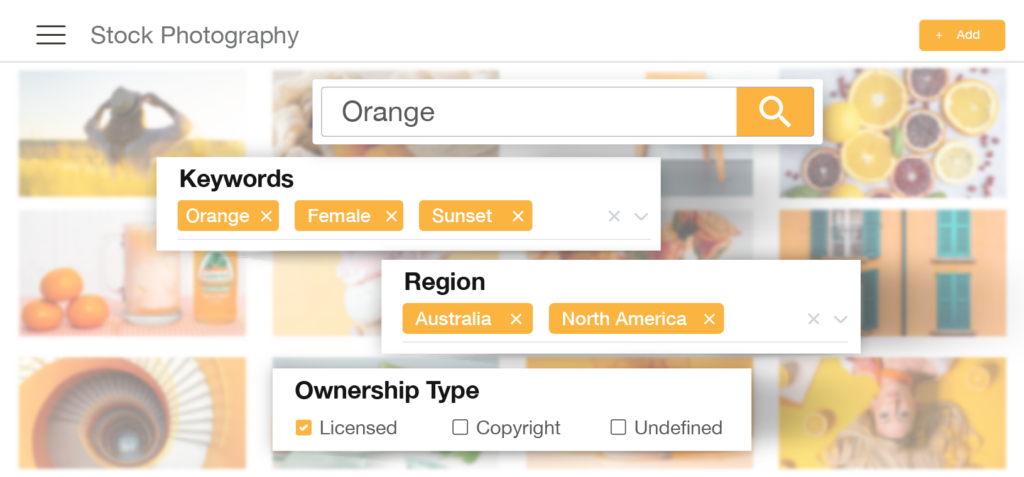
Task: Enable the Undefined ownership checkbox
Action: pos(618,428)
